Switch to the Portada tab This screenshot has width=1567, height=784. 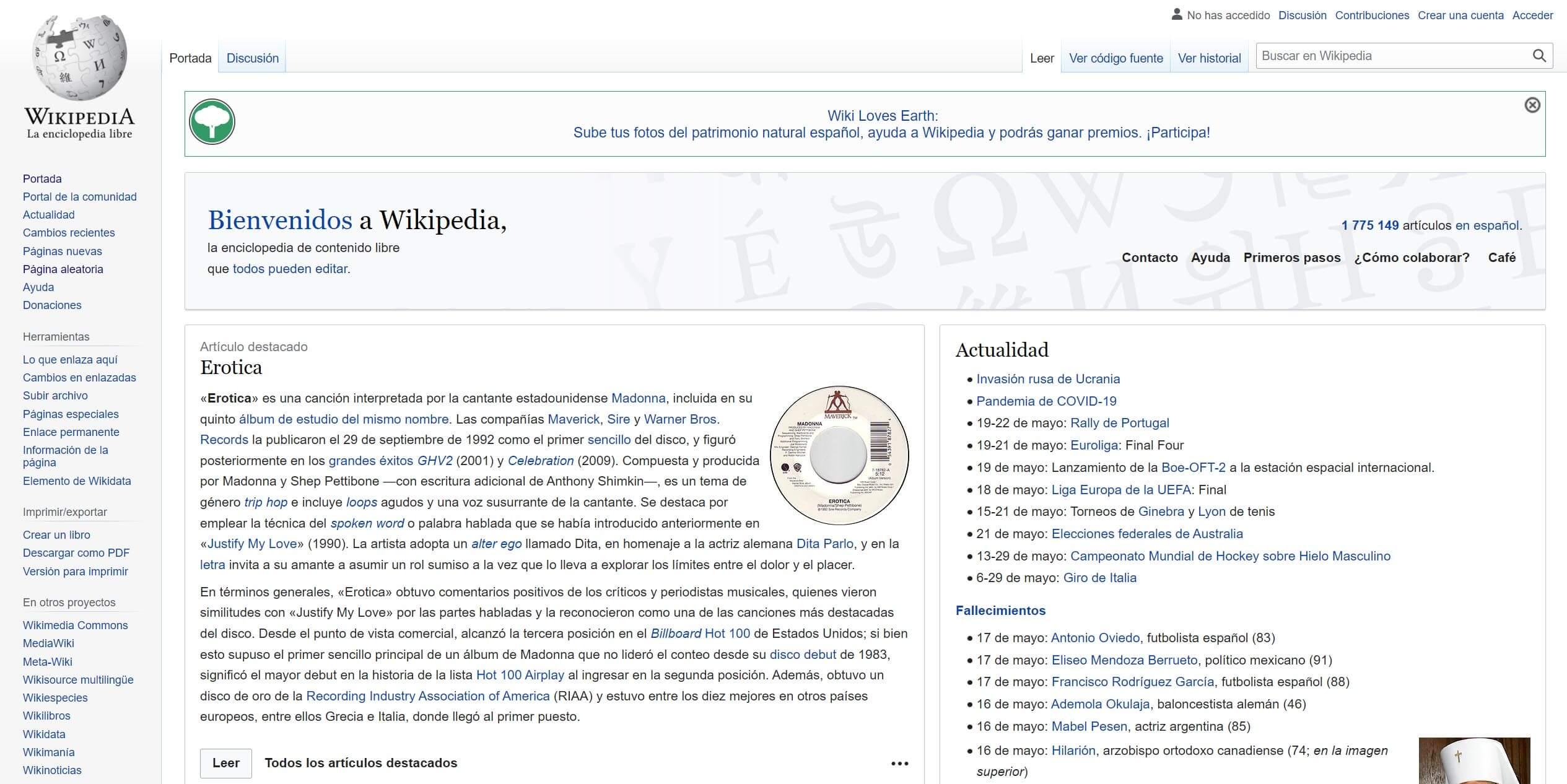tap(190, 58)
